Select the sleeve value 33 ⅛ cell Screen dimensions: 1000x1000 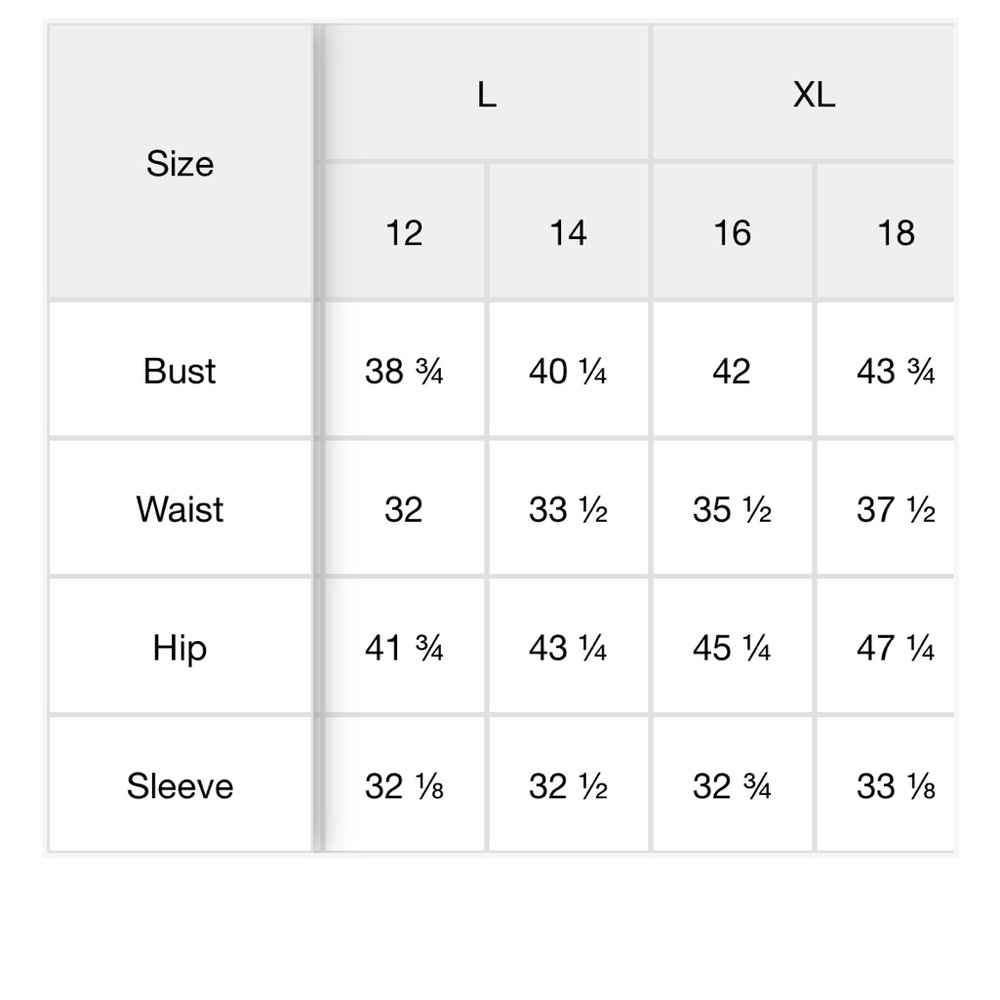886,784
